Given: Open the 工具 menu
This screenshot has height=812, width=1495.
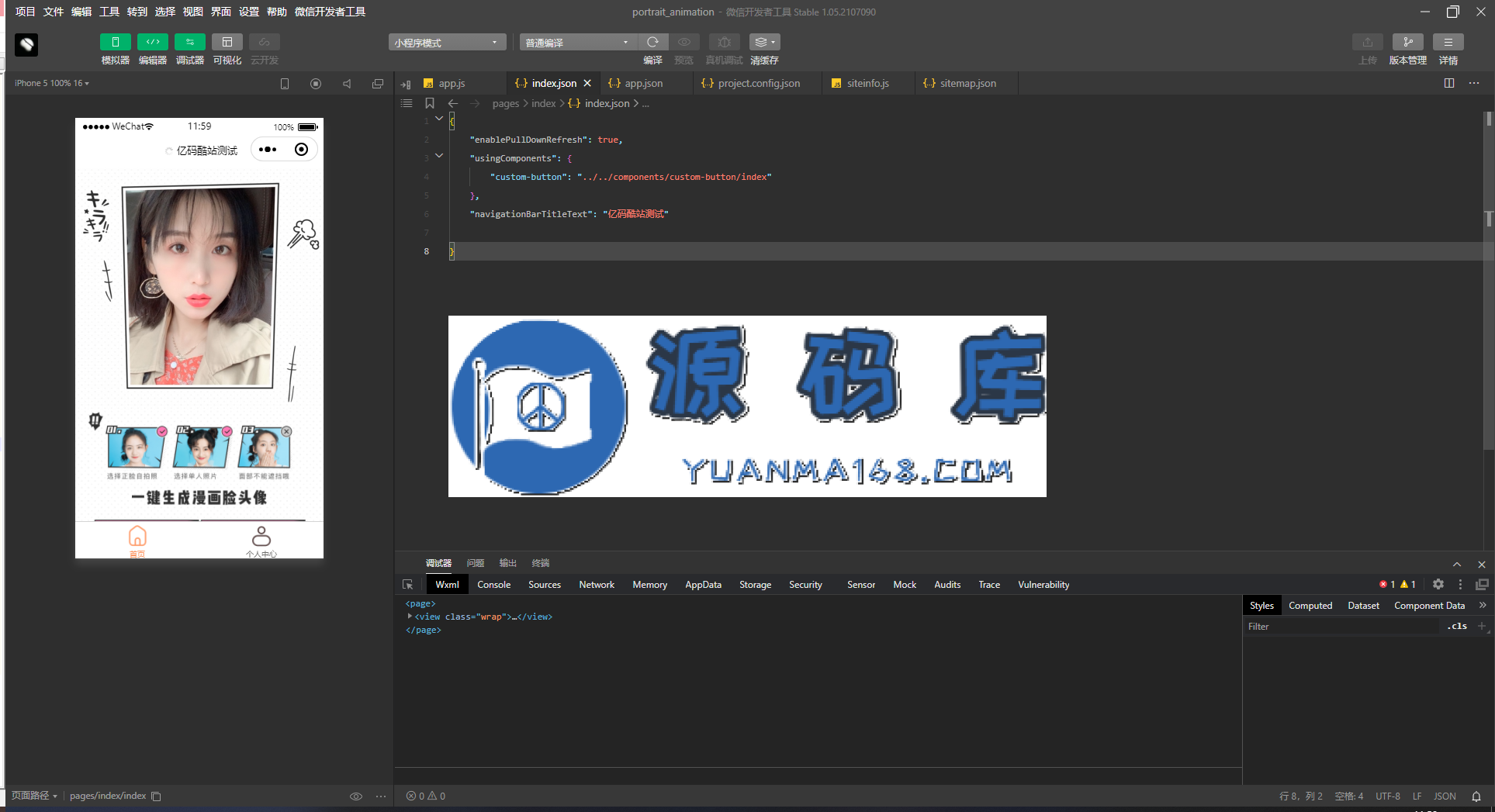Looking at the screenshot, I should [109, 12].
